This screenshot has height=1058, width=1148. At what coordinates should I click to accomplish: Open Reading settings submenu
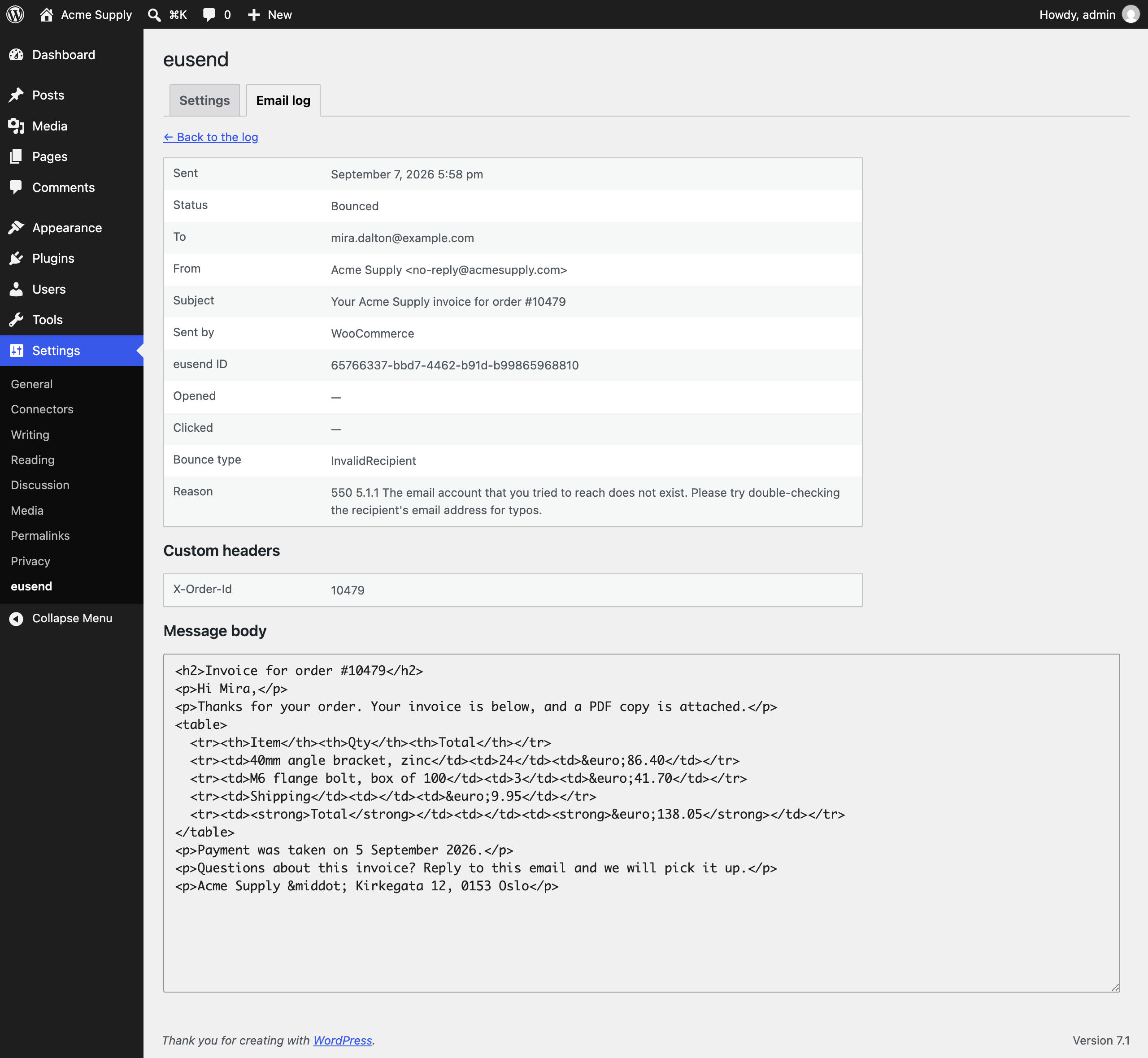coord(33,460)
